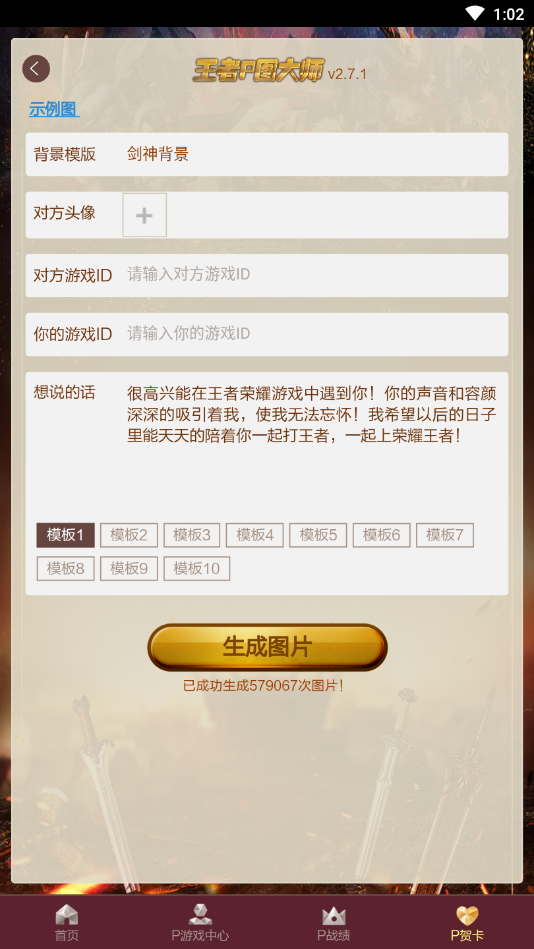Open the P游戏中心 icon
Image resolution: width=534 pixels, height=949 pixels.
coord(200,915)
